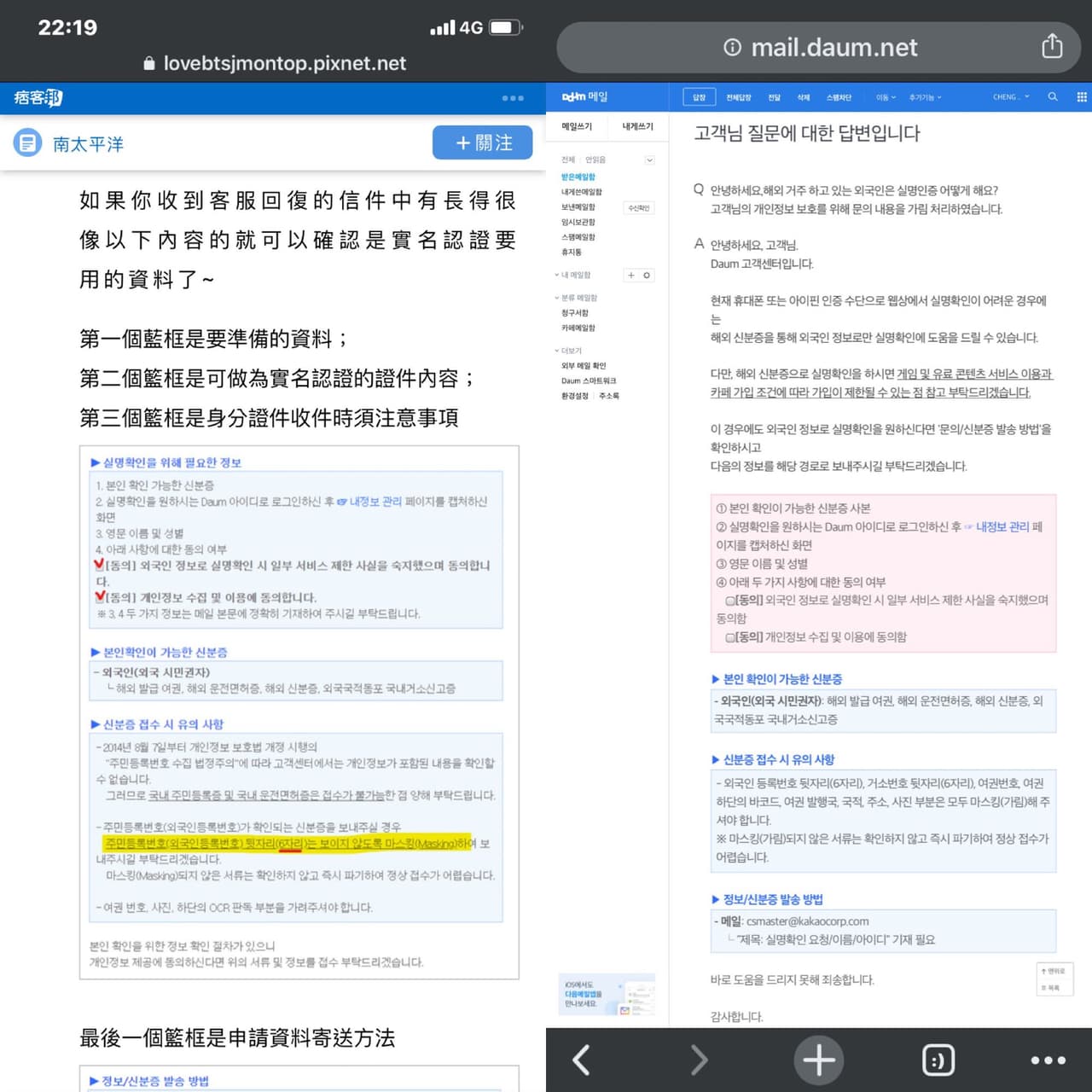Viewport: 1092px width, 1092px height.
Task: Tick the 외국인 정보로 실명확인 consent checkbox
Action: pos(730,601)
